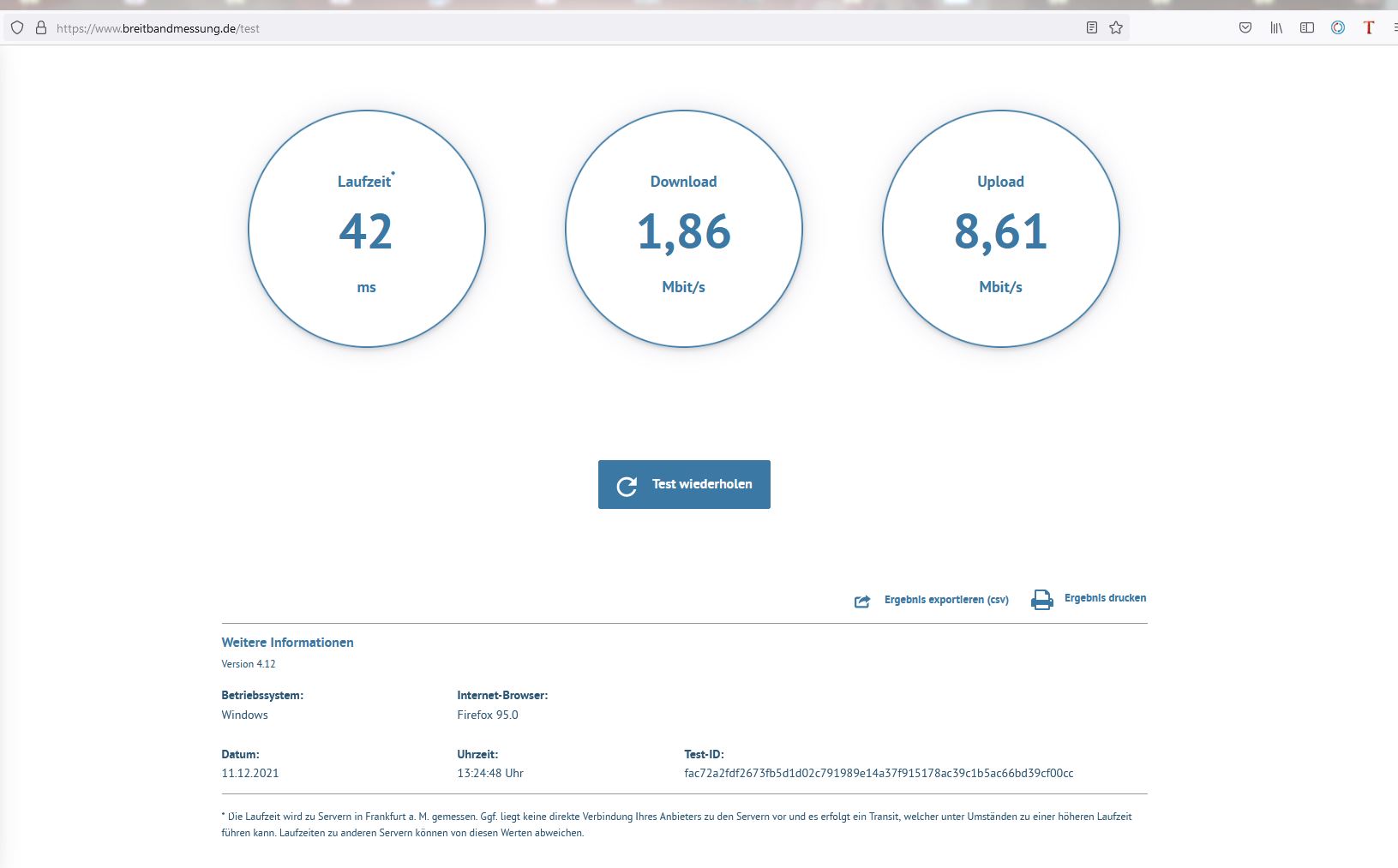Click the Download 1,86 Mbit/s circle

pyautogui.click(x=684, y=229)
